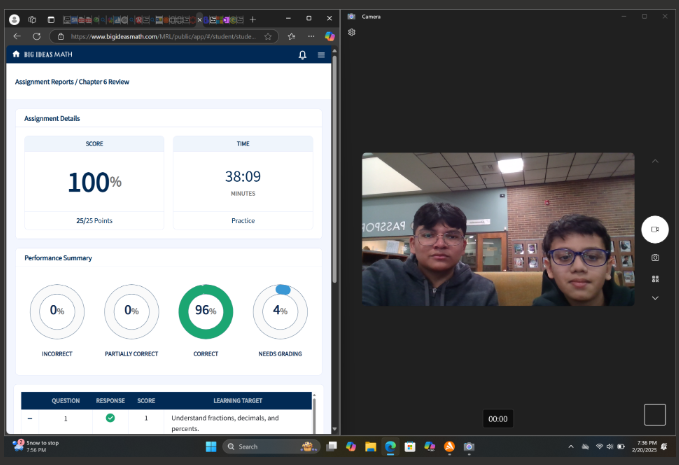The width and height of the screenshot is (679, 465).
Task: Collapse question 1 row
Action: pos(30,418)
